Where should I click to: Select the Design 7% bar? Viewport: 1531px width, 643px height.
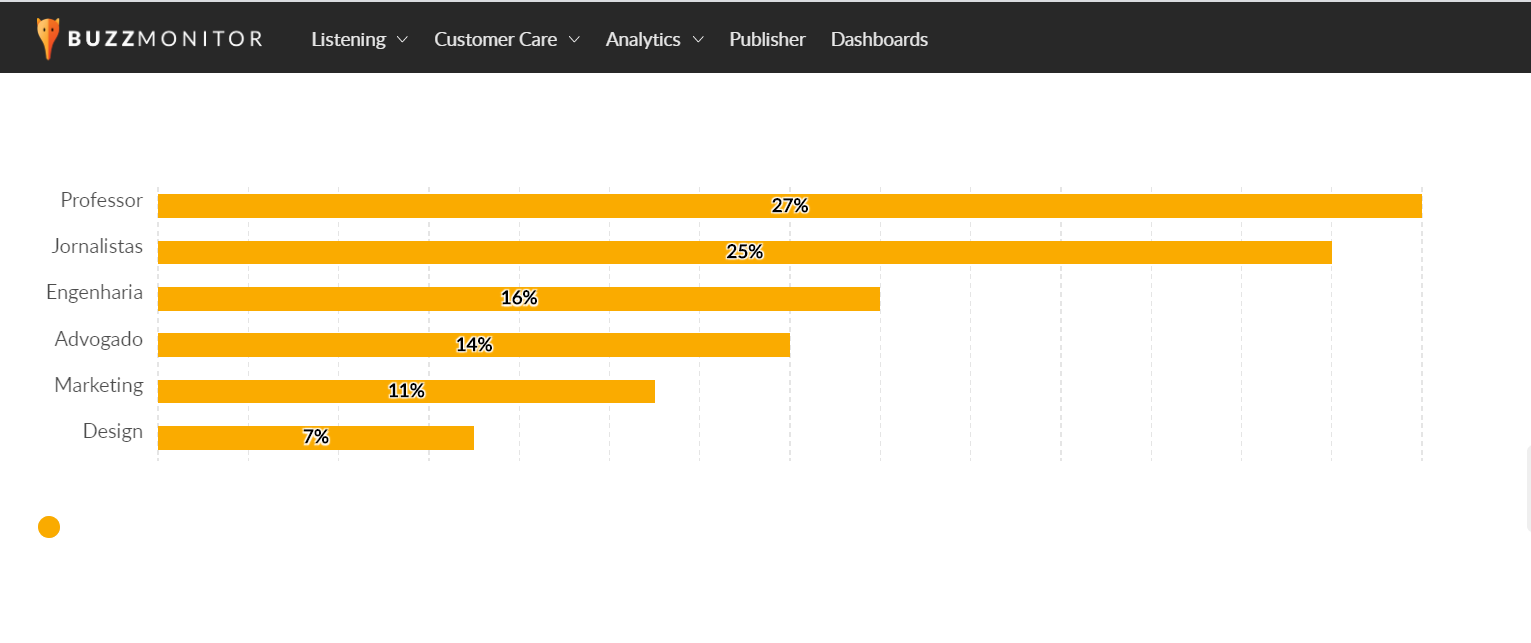[x=315, y=437]
